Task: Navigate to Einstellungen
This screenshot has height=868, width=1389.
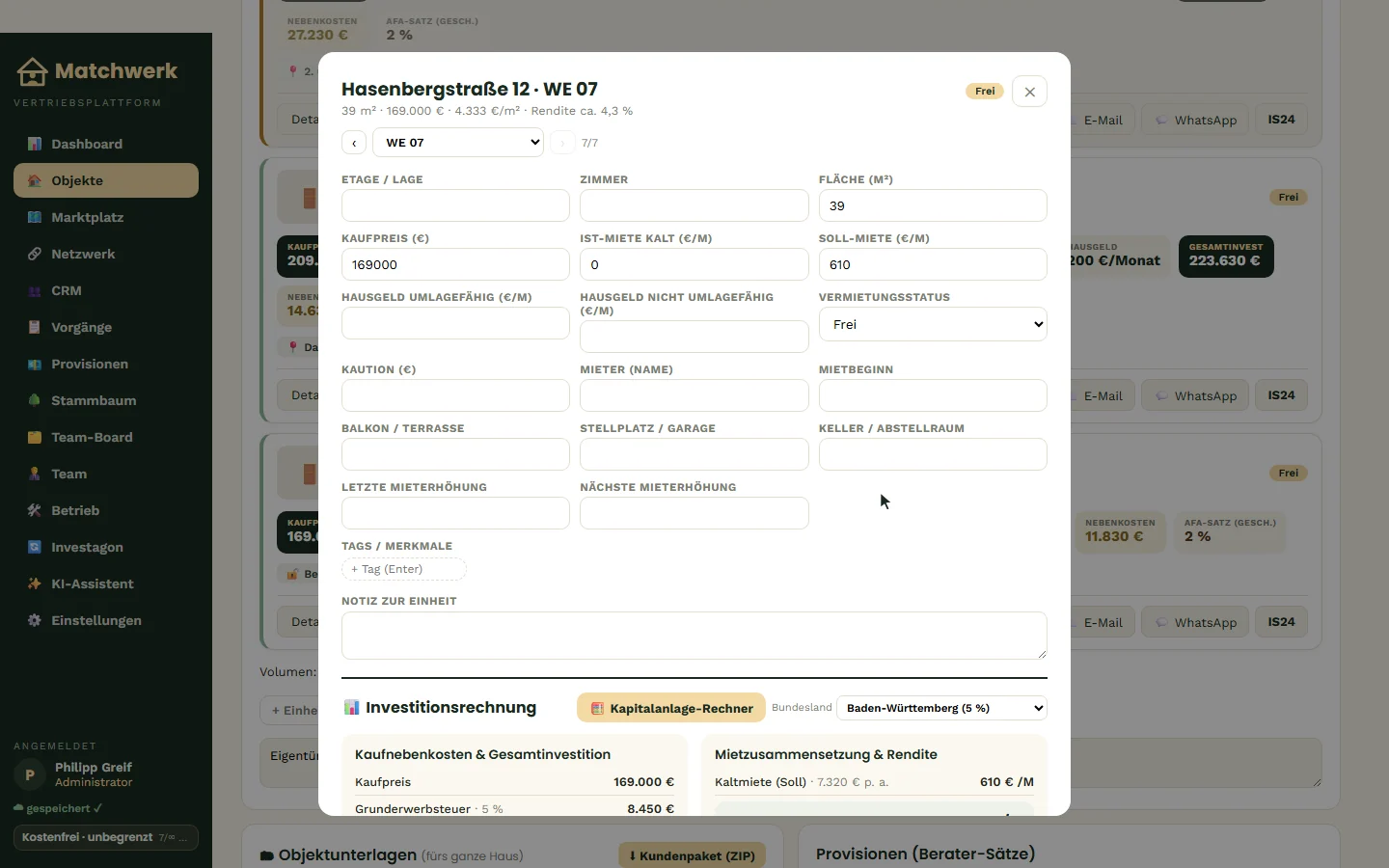Action: [x=106, y=620]
